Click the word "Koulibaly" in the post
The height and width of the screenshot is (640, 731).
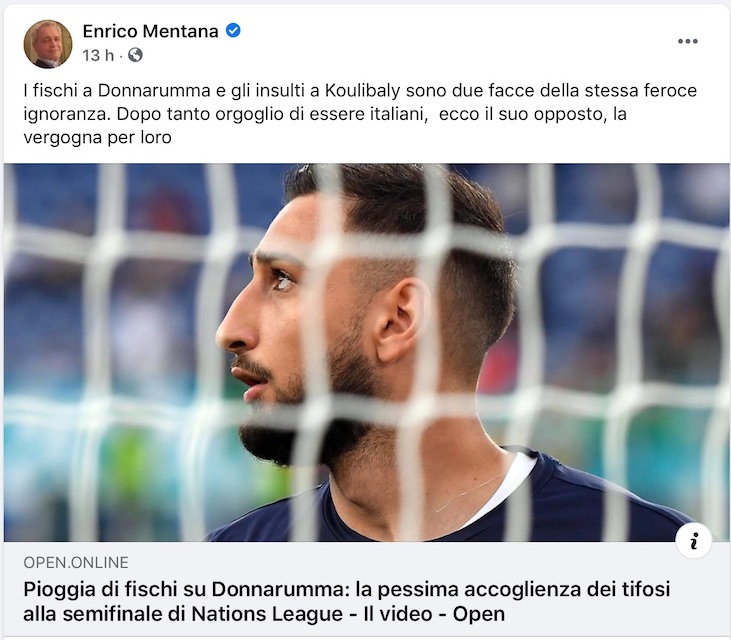(362, 90)
